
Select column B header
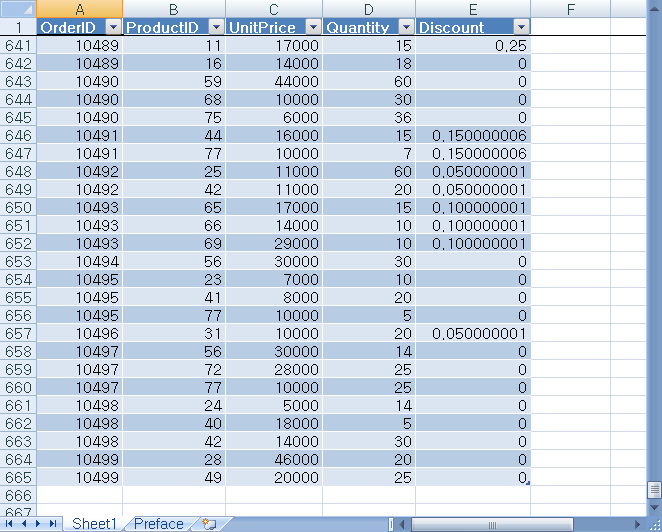[174, 9]
